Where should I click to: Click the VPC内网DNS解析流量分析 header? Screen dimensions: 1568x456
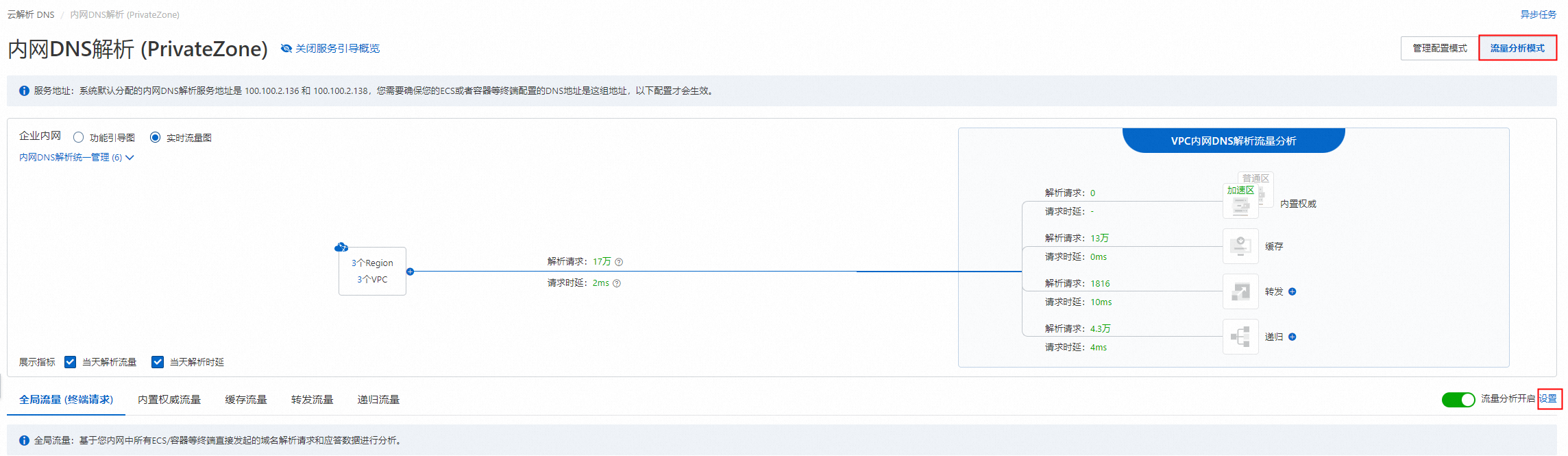pos(1234,141)
